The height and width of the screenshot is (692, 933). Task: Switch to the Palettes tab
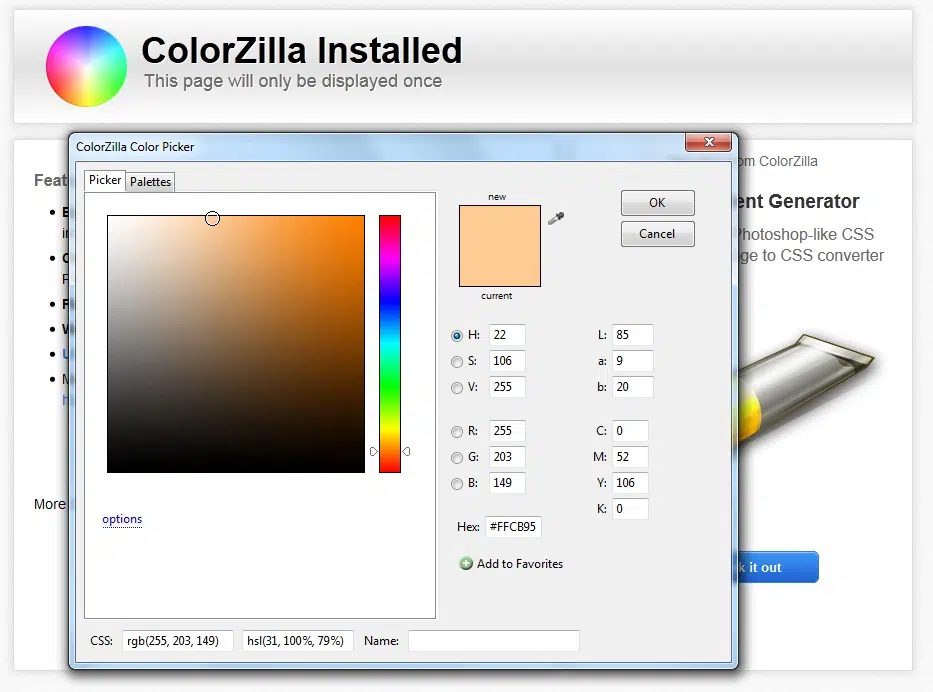(150, 182)
